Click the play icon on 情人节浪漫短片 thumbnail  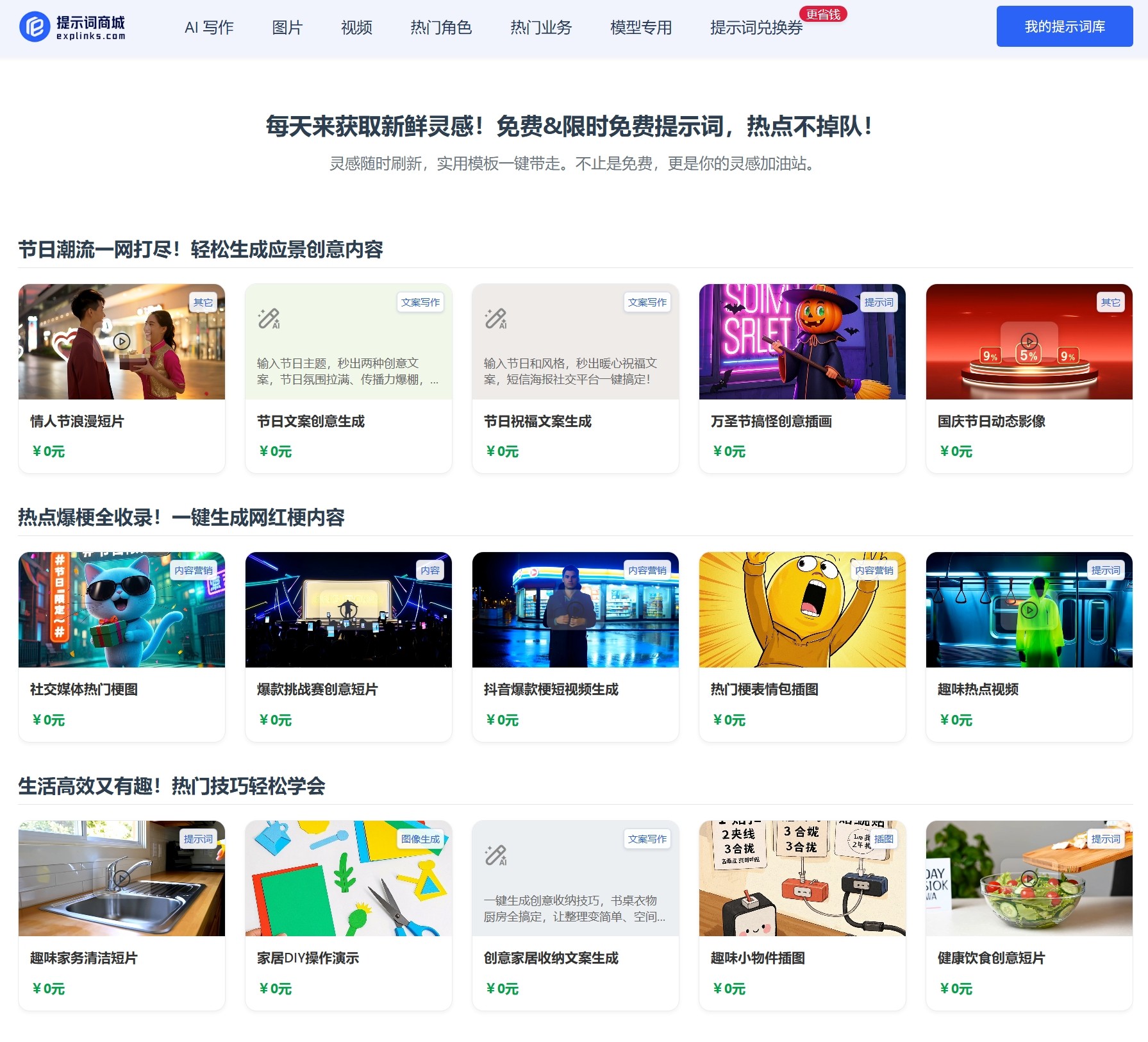[121, 342]
